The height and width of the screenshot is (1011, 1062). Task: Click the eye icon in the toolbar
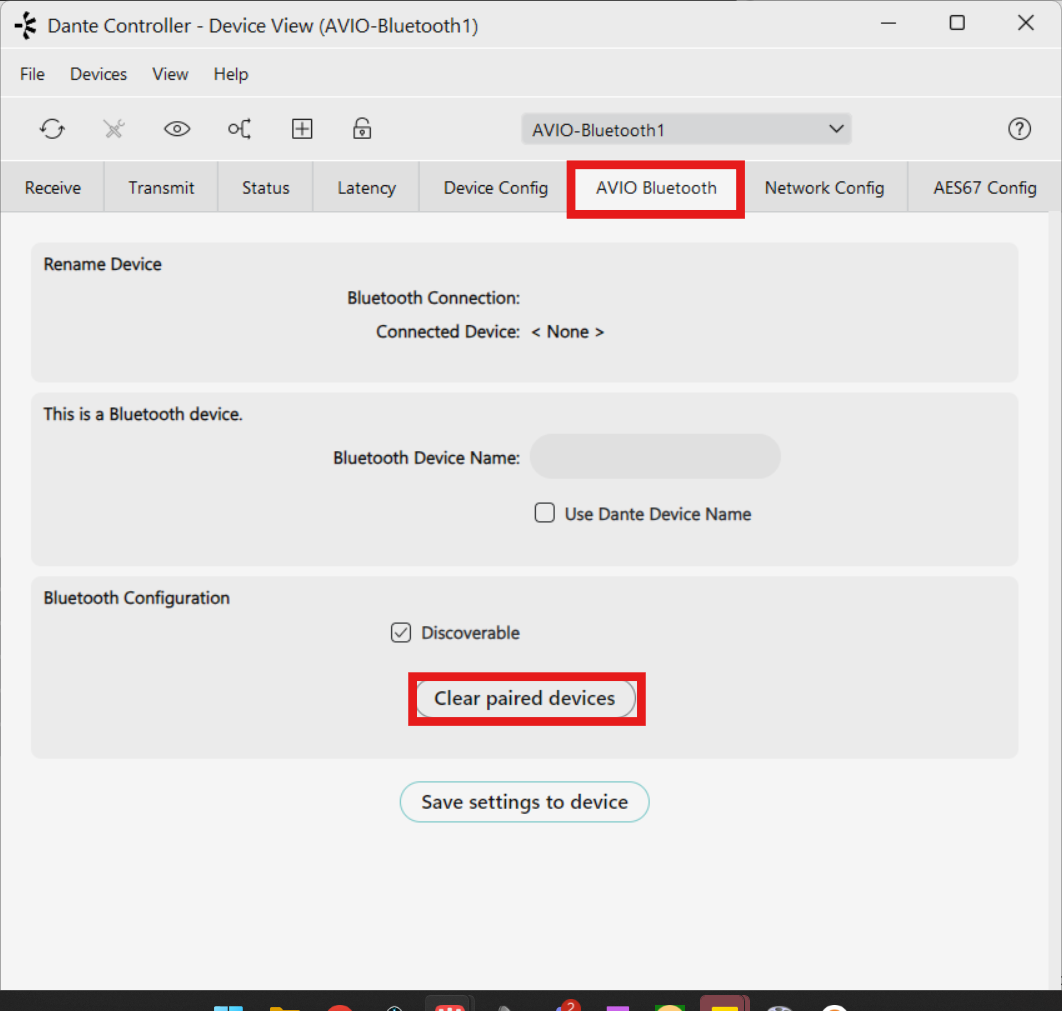coord(177,129)
